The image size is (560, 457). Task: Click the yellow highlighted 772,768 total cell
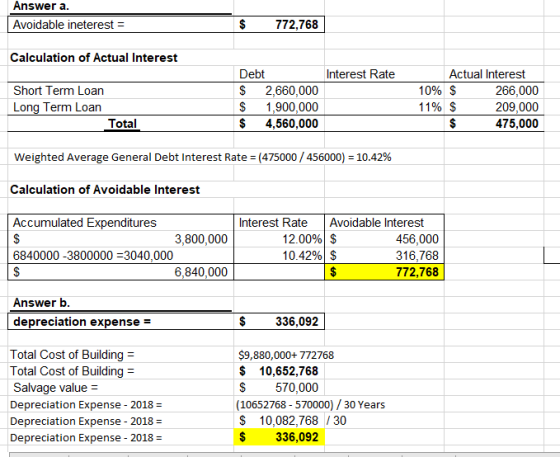coord(384,272)
